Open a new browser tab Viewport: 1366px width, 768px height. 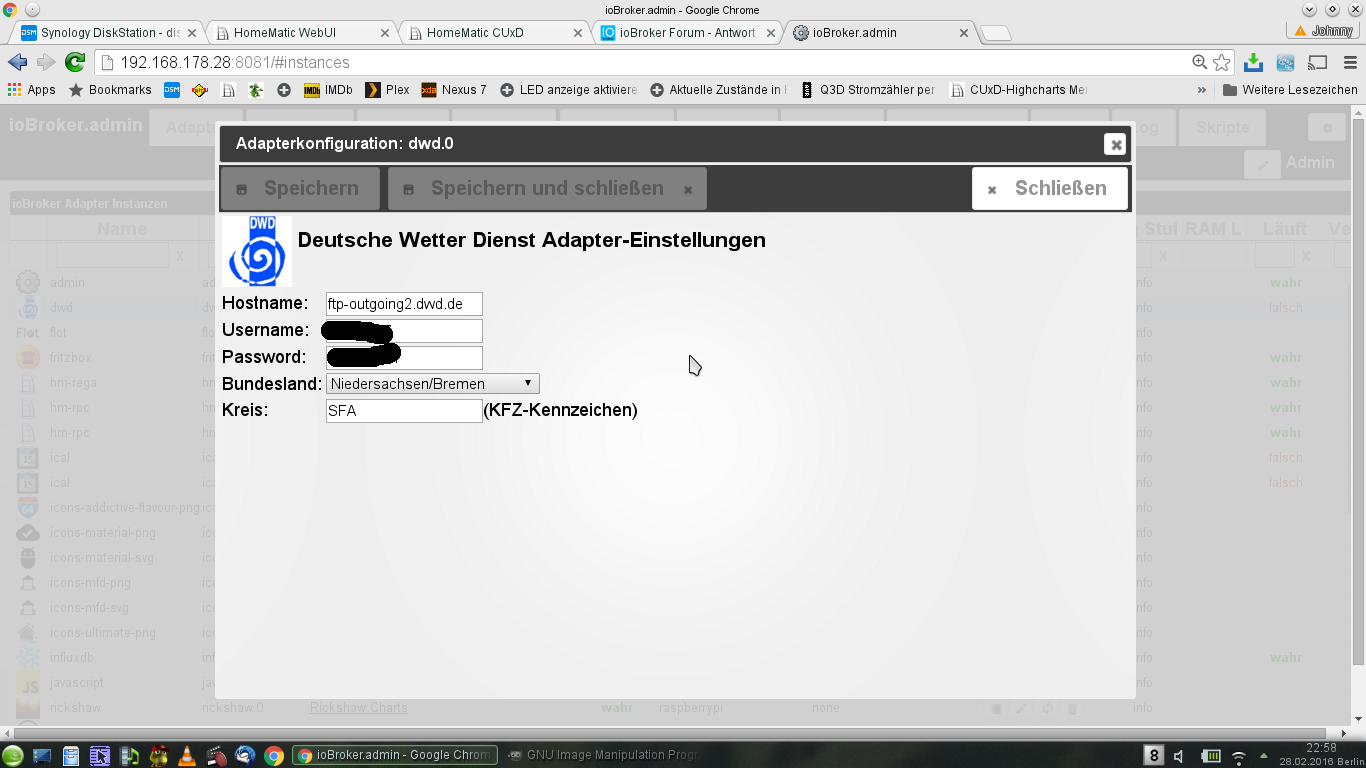[996, 33]
